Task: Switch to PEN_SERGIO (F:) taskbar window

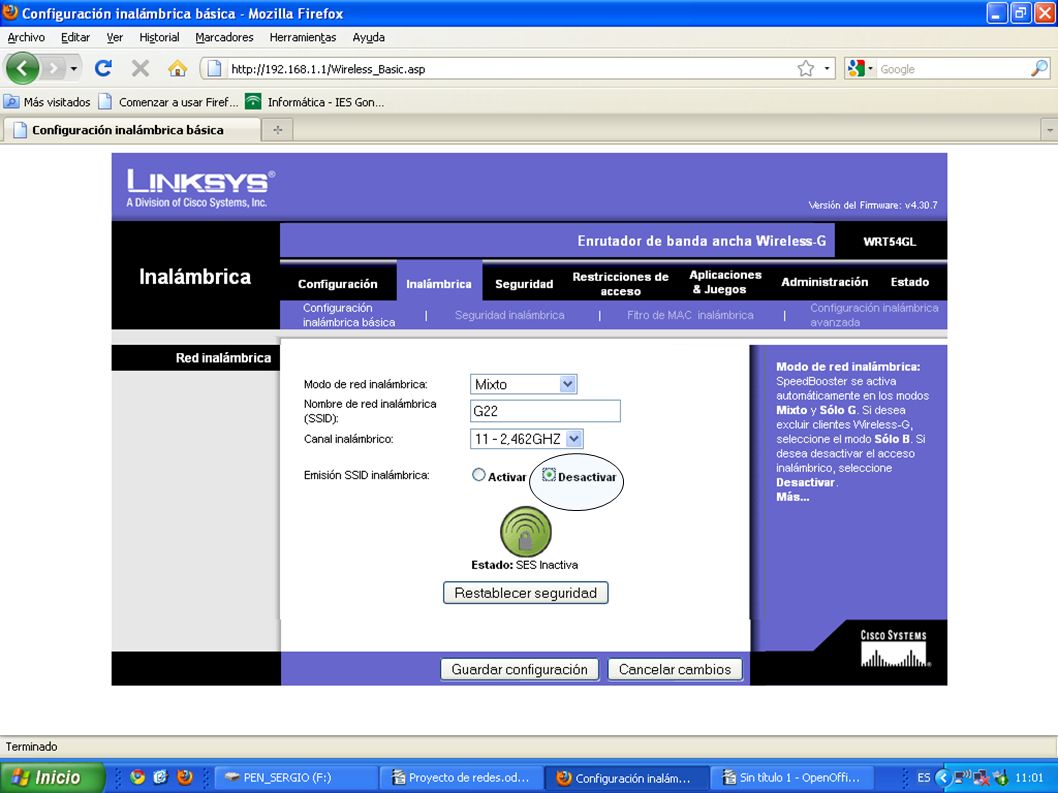Action: pyautogui.click(x=296, y=777)
